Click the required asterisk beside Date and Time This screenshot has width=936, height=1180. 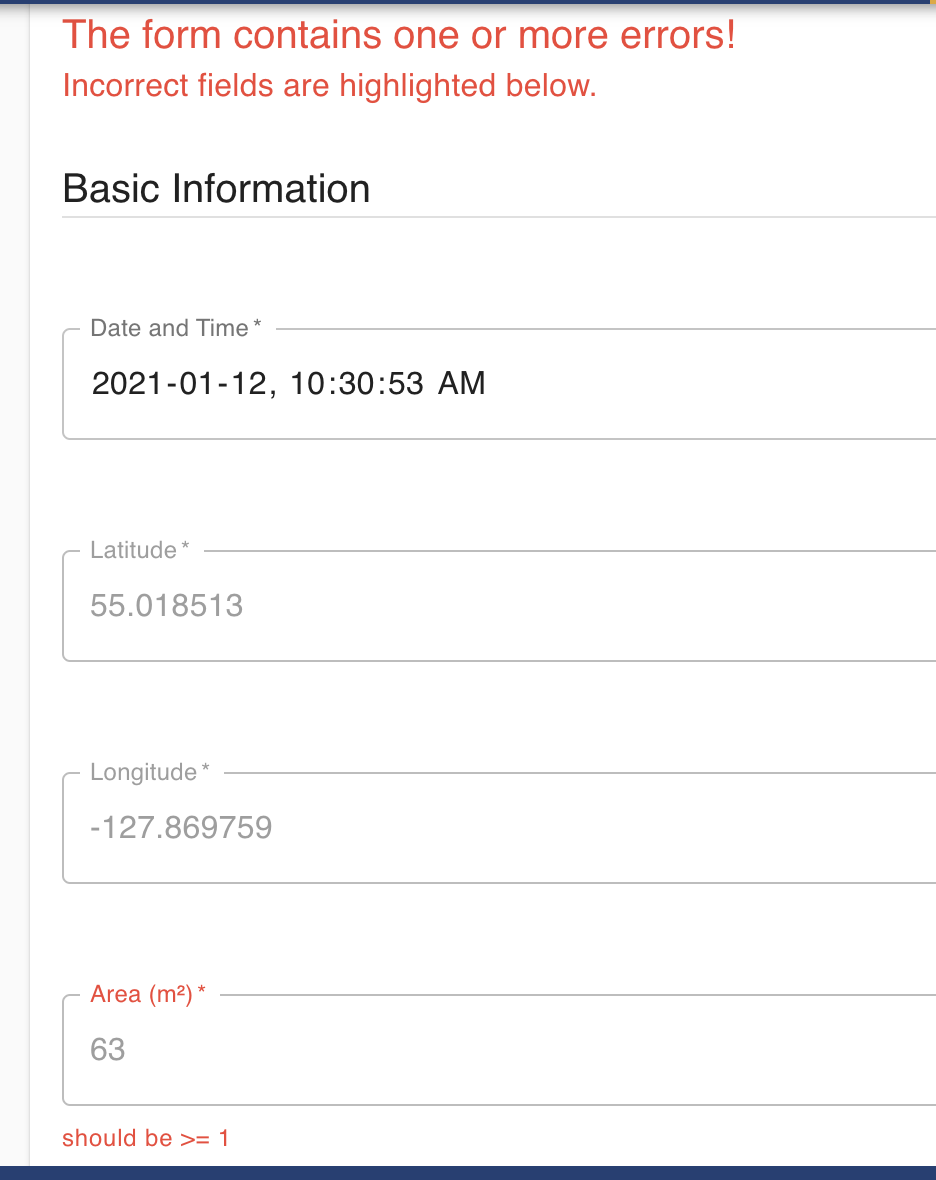pyautogui.click(x=256, y=323)
